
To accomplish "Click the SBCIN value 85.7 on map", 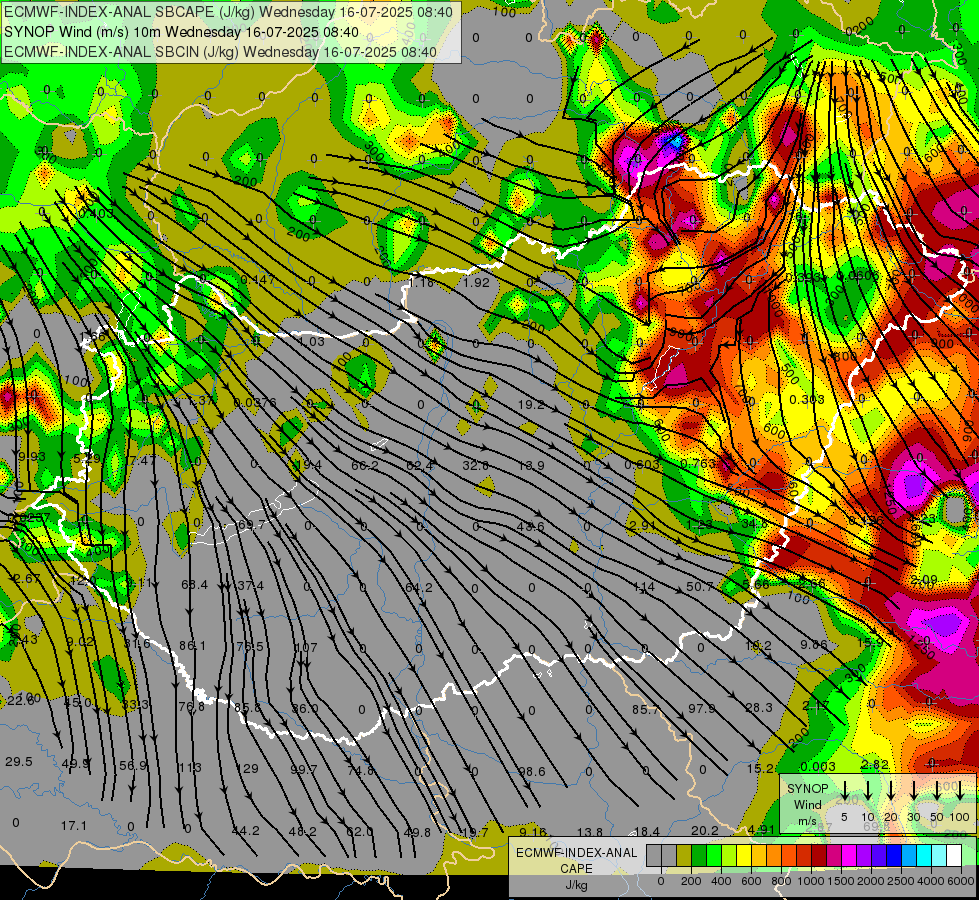I will [645, 710].
